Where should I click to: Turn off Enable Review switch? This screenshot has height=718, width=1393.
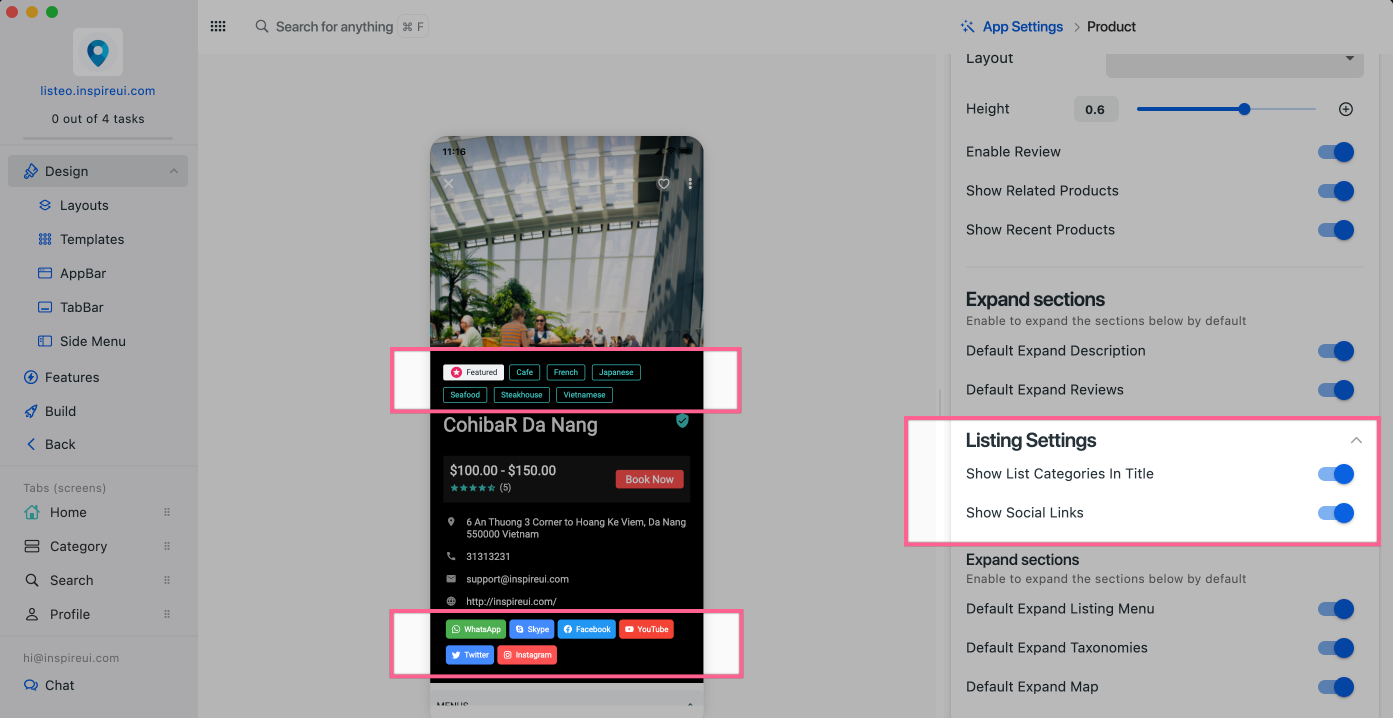tap(1335, 152)
